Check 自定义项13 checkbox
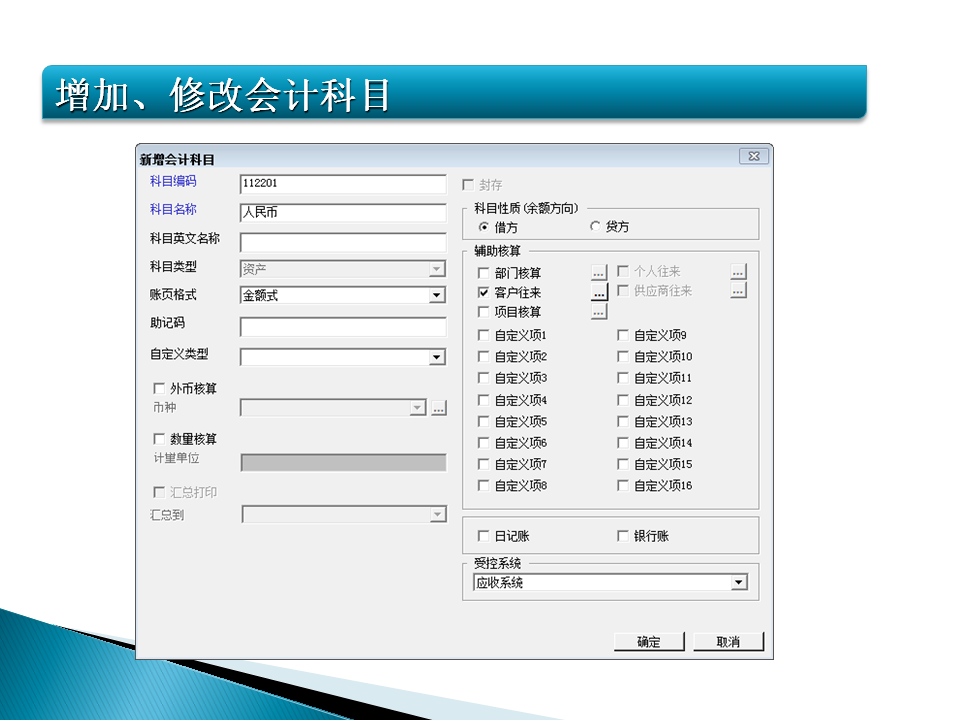 click(x=623, y=421)
